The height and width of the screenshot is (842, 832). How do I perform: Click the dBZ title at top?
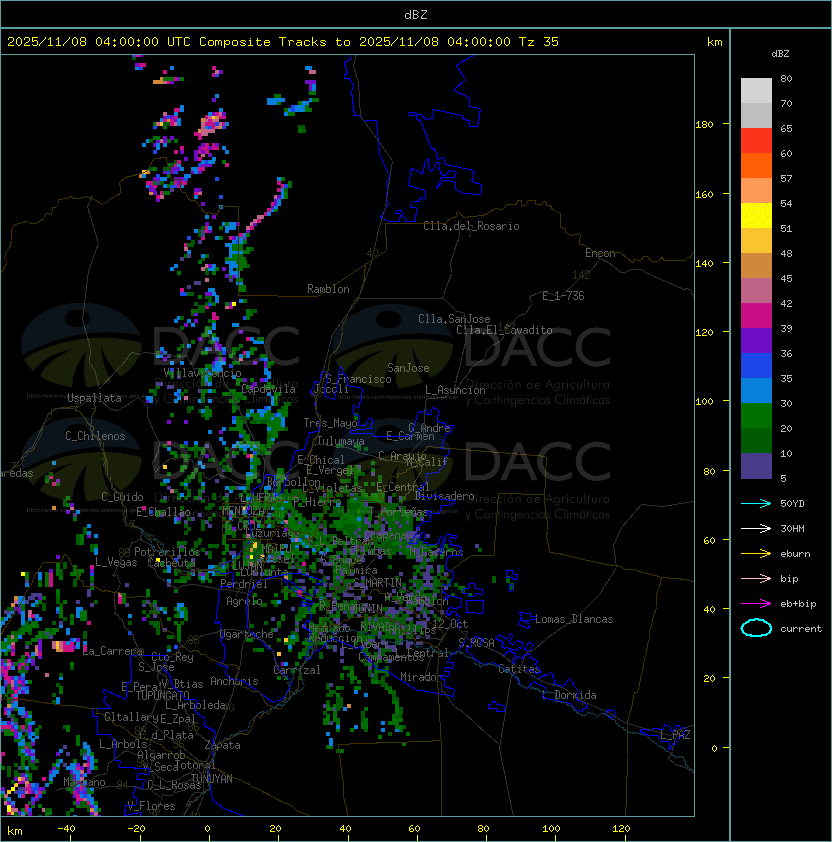[416, 15]
